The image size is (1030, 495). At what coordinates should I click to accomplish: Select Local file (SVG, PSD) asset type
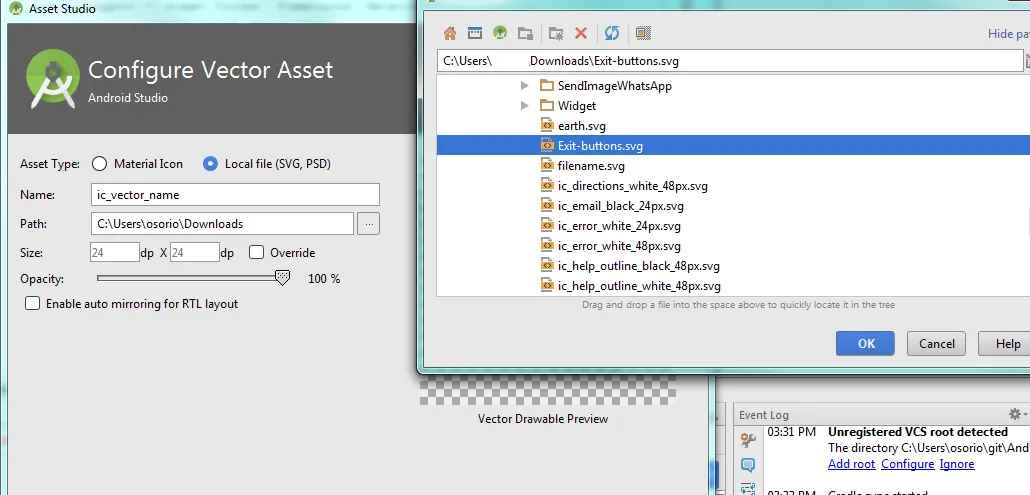(x=210, y=163)
